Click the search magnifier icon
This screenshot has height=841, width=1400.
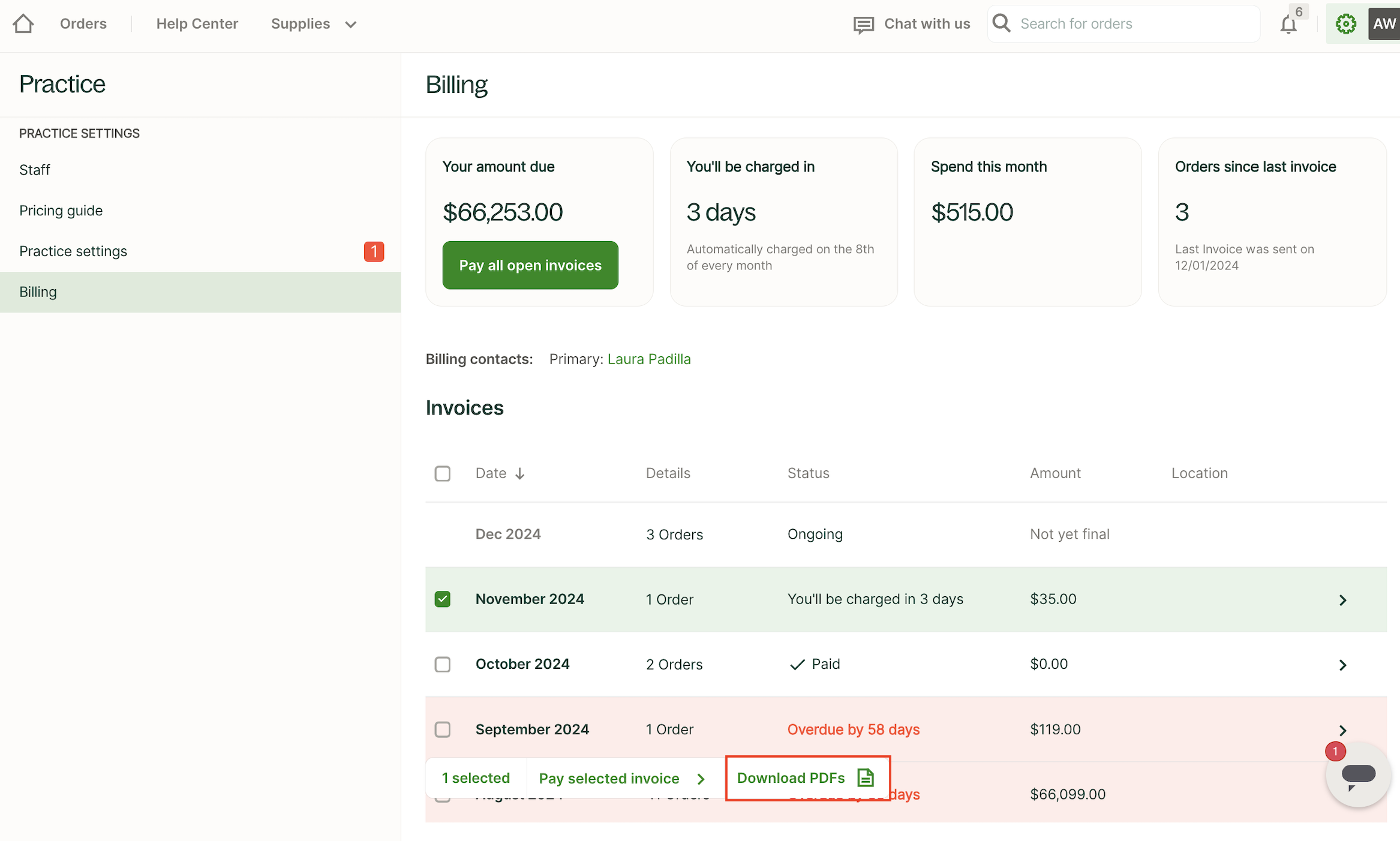(1001, 23)
